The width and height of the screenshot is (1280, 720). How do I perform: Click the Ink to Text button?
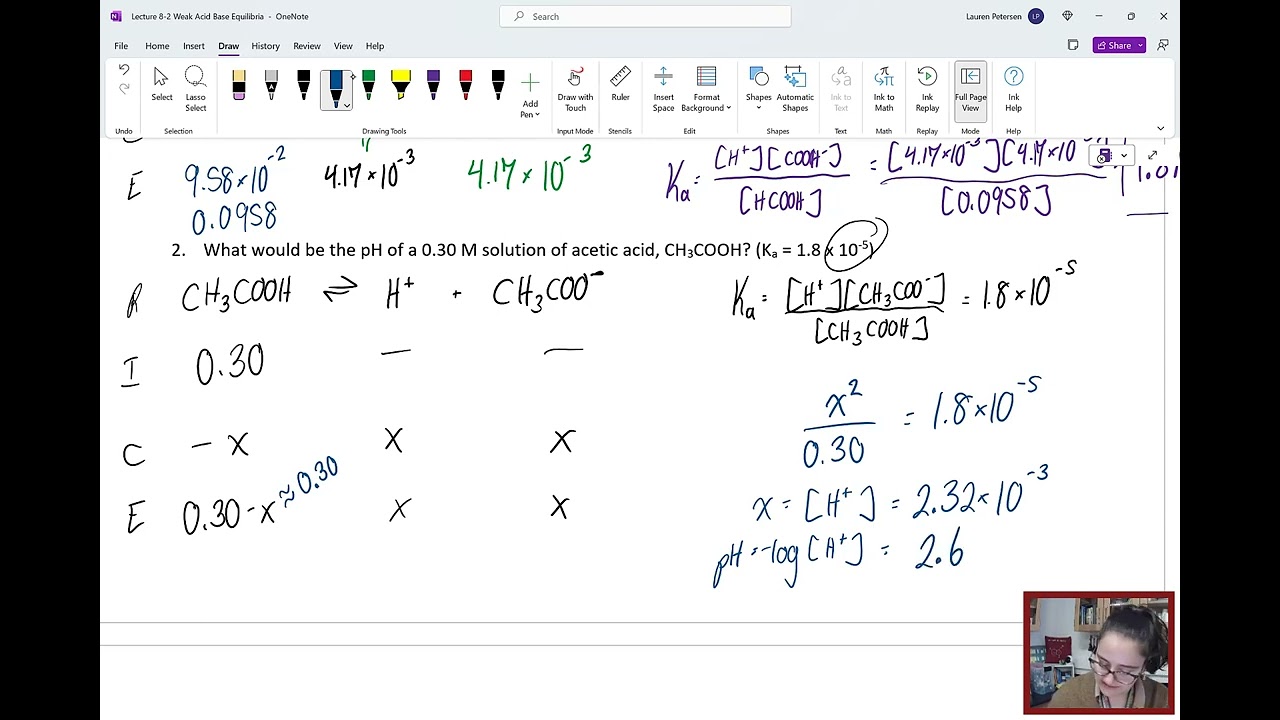click(x=841, y=90)
